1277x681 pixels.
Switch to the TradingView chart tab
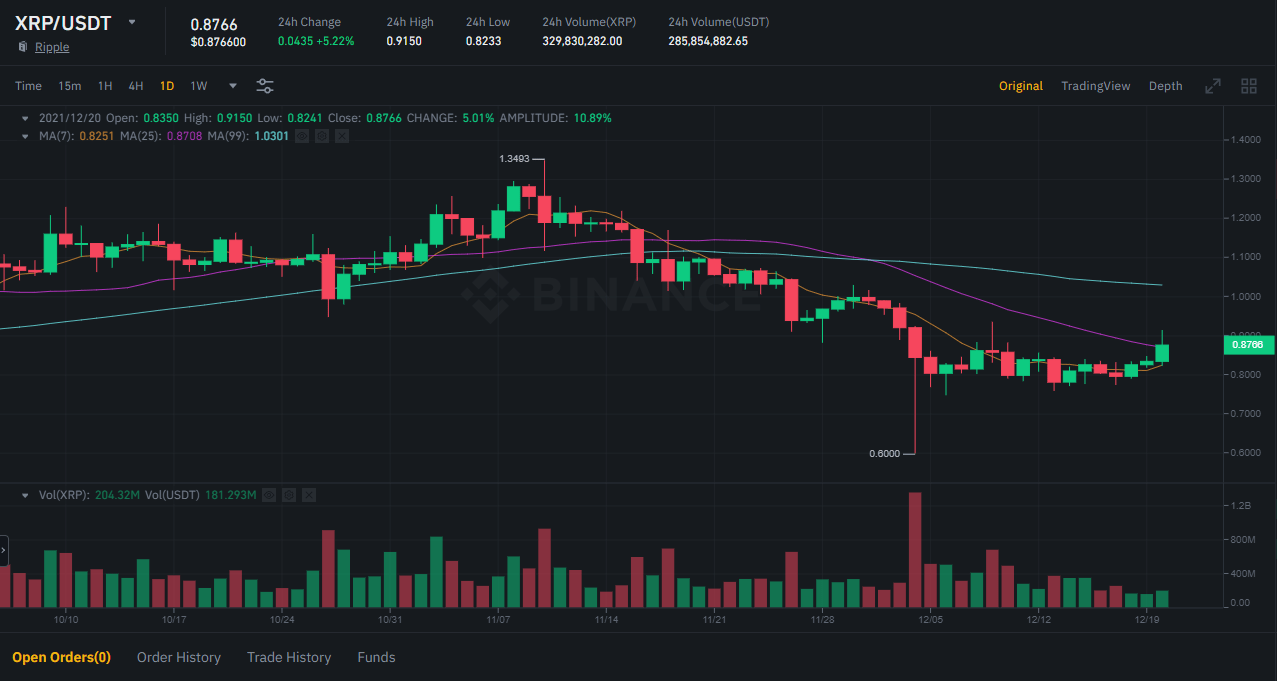pos(1095,86)
